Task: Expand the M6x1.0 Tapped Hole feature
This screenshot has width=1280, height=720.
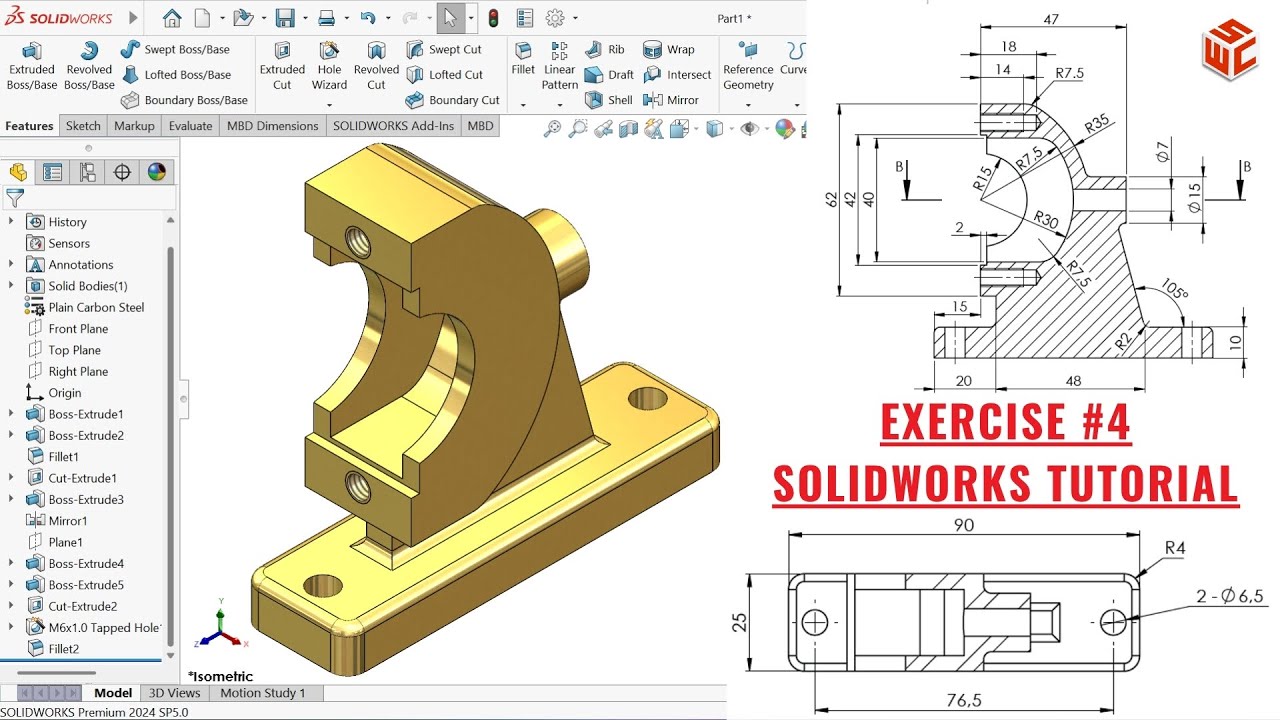Action: click(11, 627)
